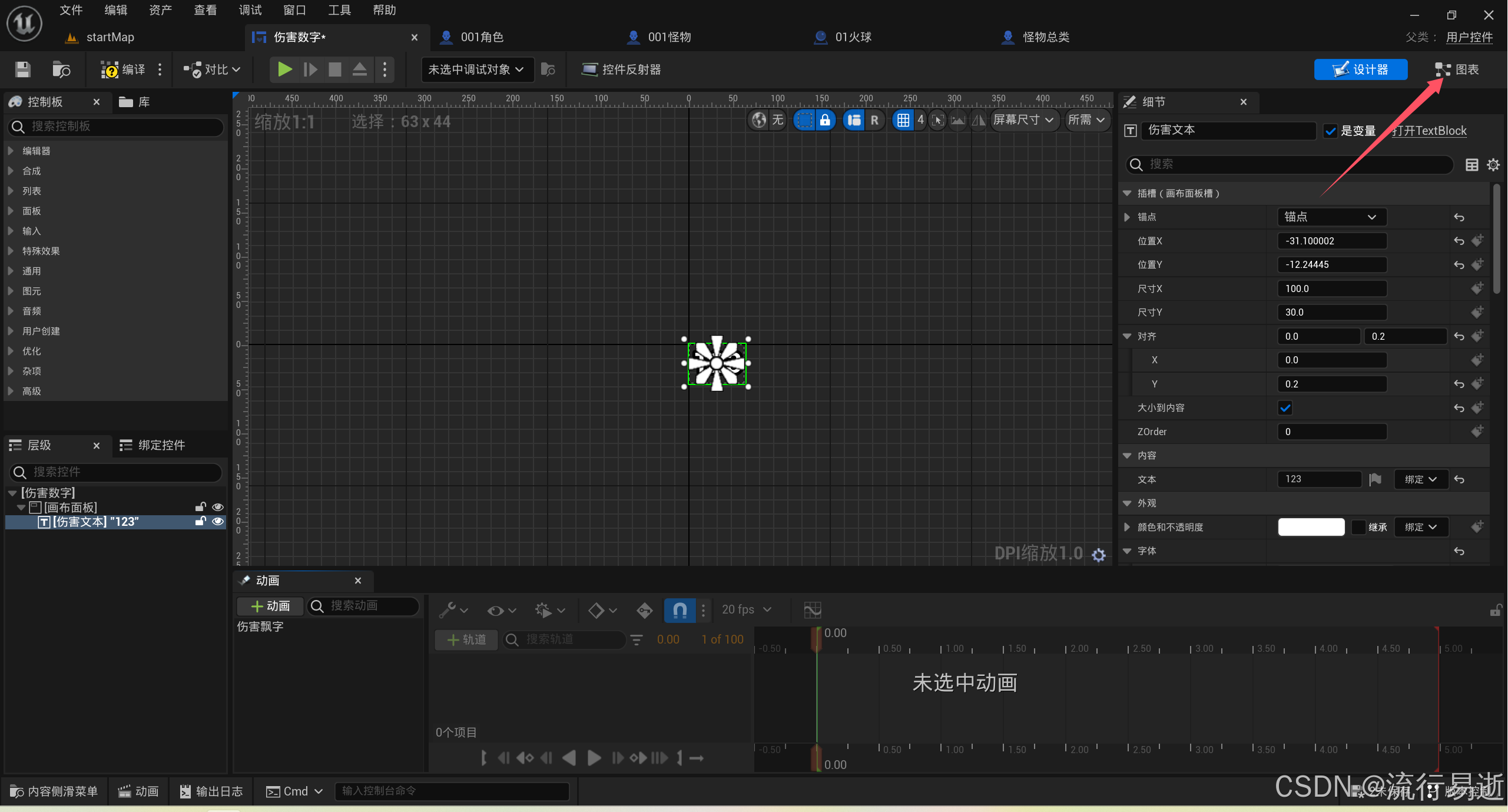Click the add Animation button
1508x812 pixels.
pyautogui.click(x=270, y=606)
